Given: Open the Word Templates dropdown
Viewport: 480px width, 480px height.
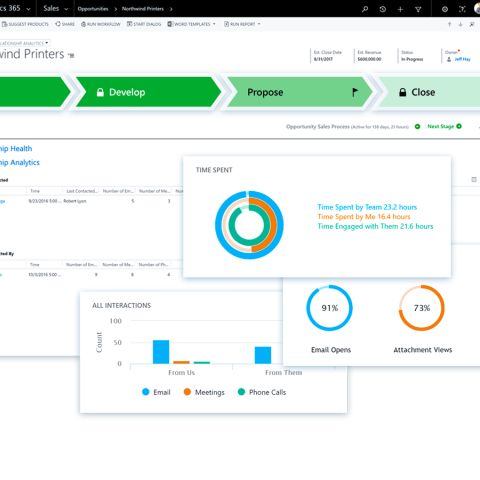Looking at the screenshot, I should pos(192,24).
